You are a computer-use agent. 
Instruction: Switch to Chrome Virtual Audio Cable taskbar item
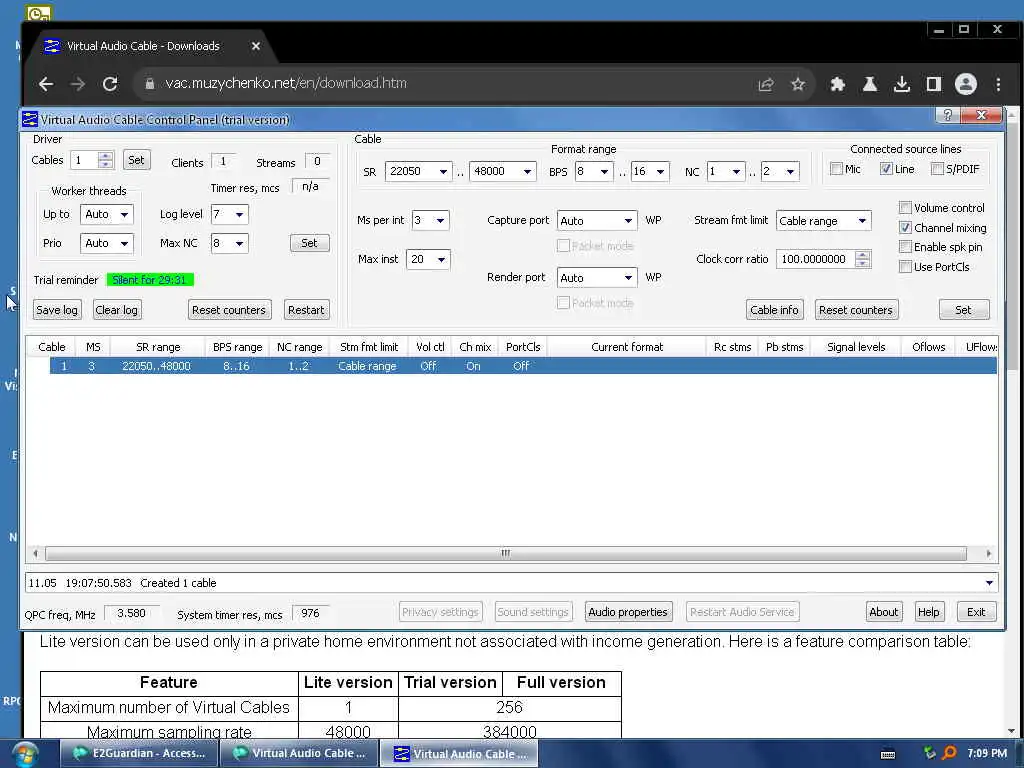(x=299, y=754)
